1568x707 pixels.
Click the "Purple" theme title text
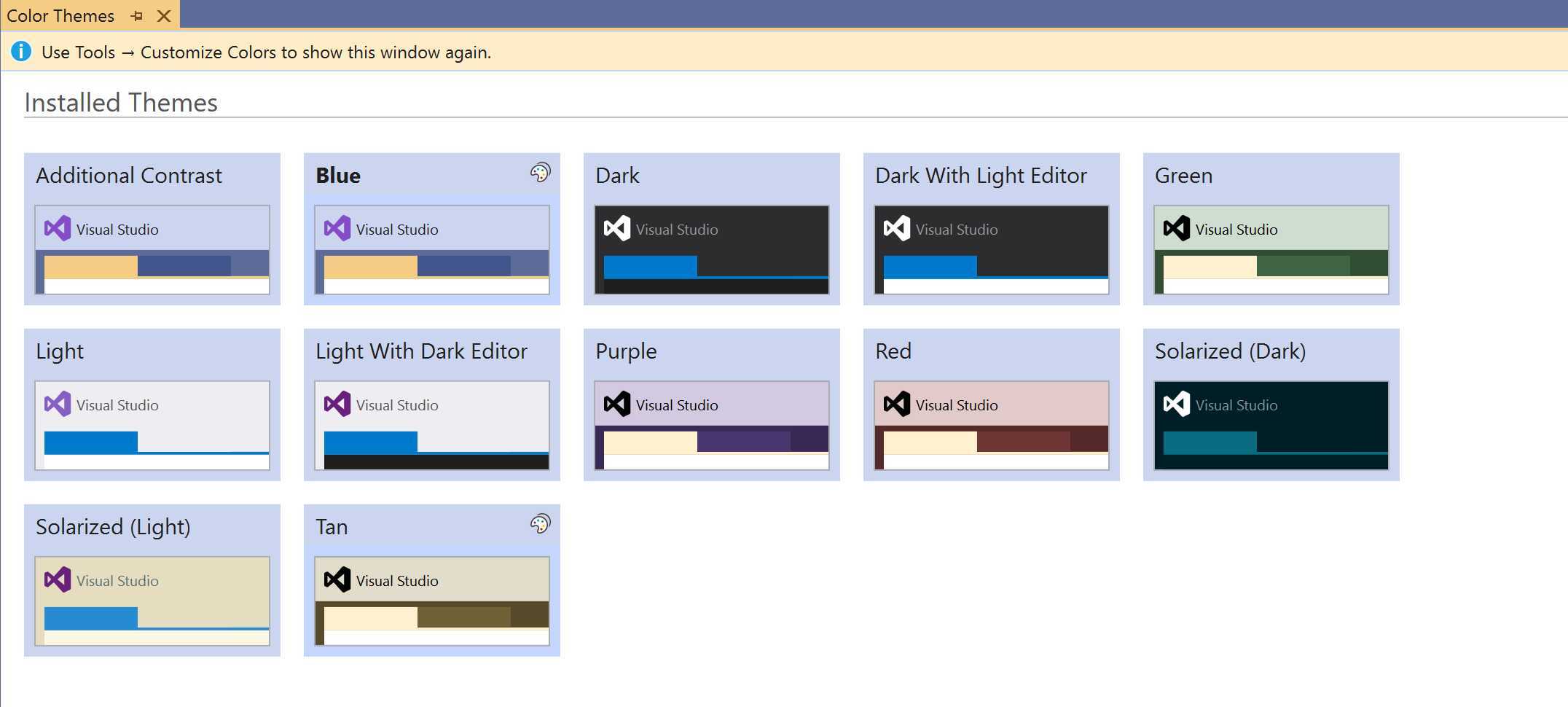click(x=626, y=351)
